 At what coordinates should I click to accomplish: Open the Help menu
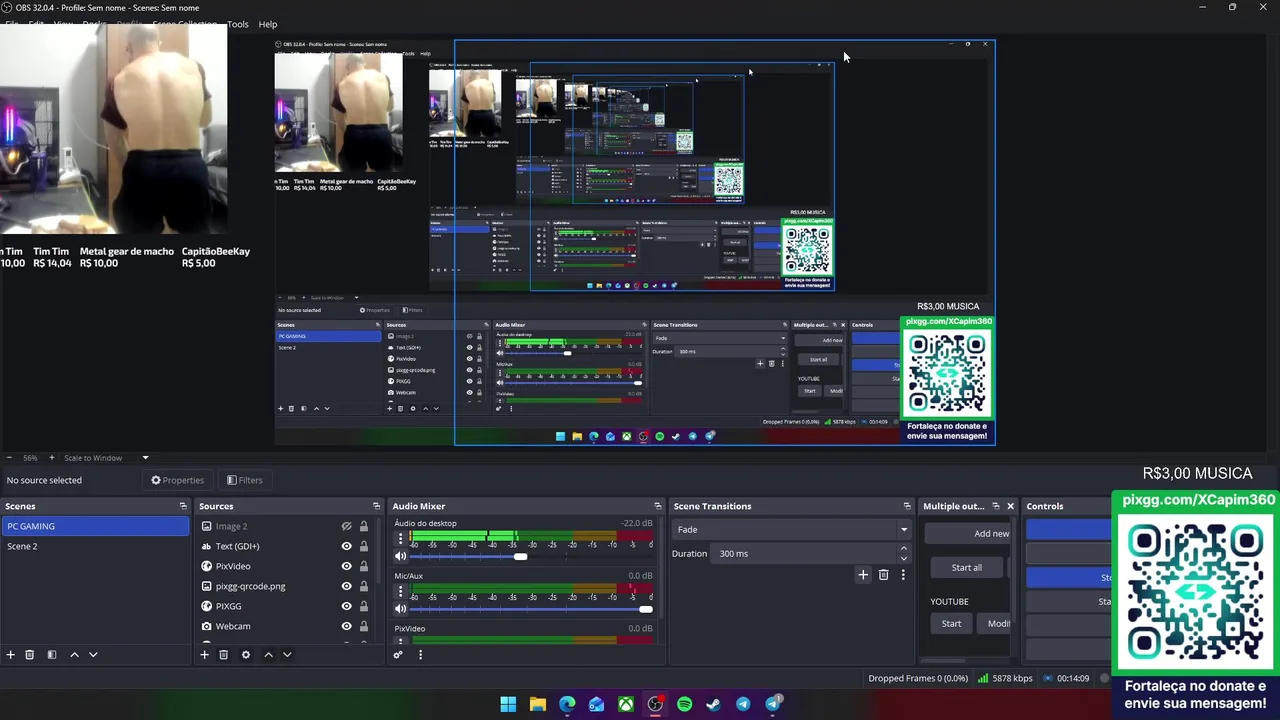pos(268,24)
